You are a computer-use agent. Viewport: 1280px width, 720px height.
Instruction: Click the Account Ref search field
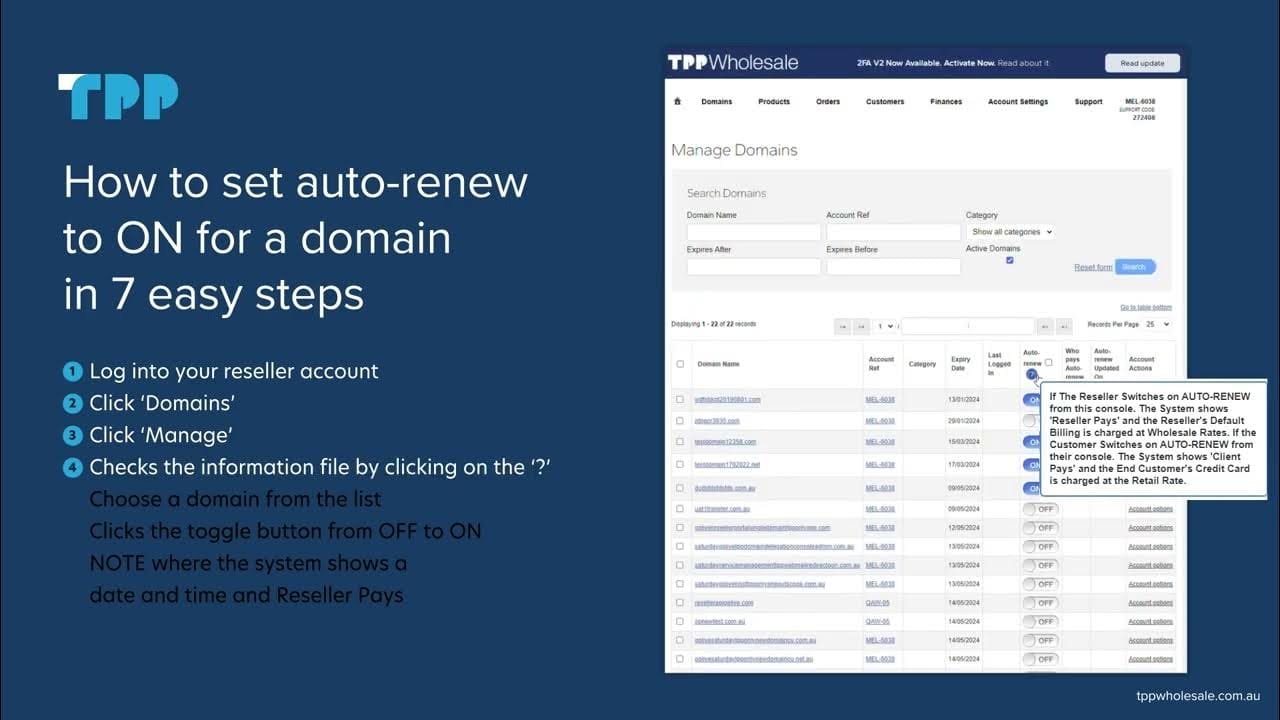(893, 232)
